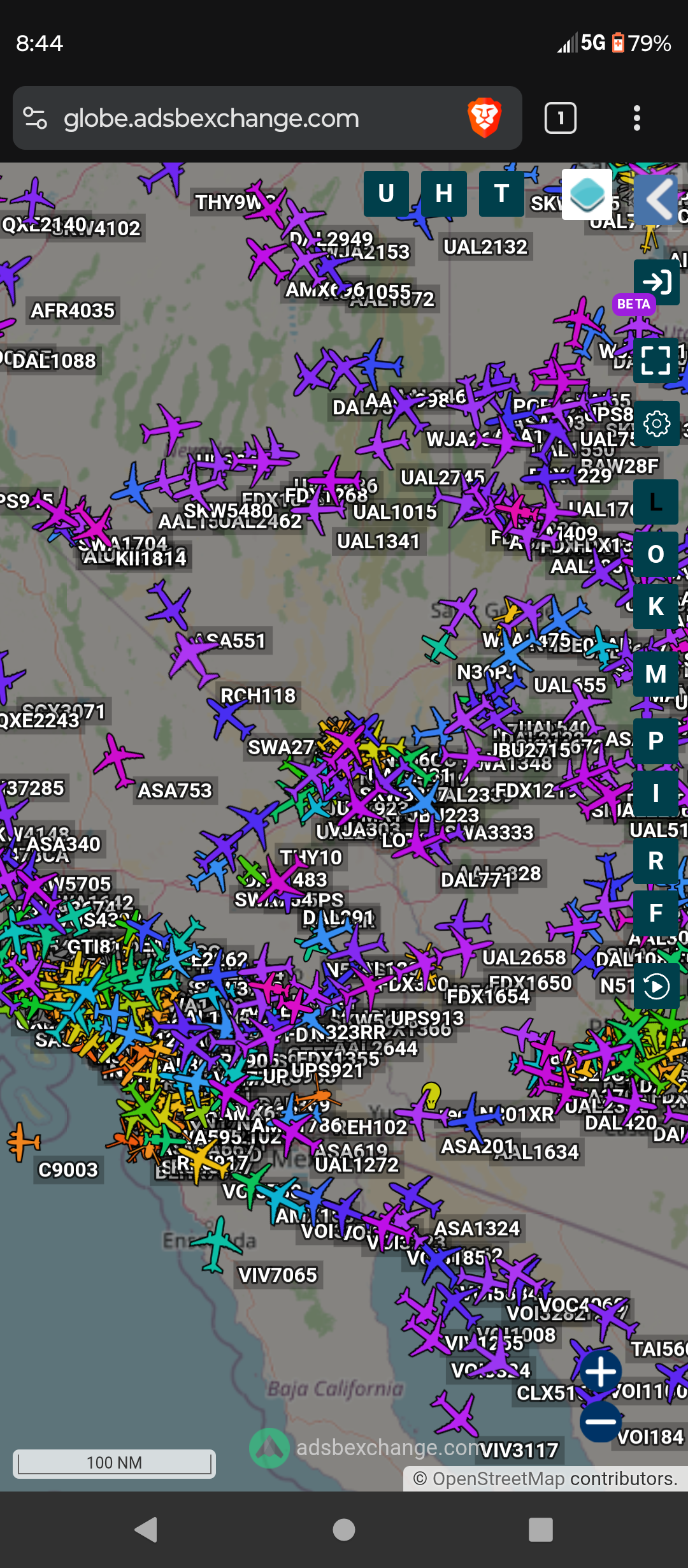Toggle the O map option button

point(656,555)
